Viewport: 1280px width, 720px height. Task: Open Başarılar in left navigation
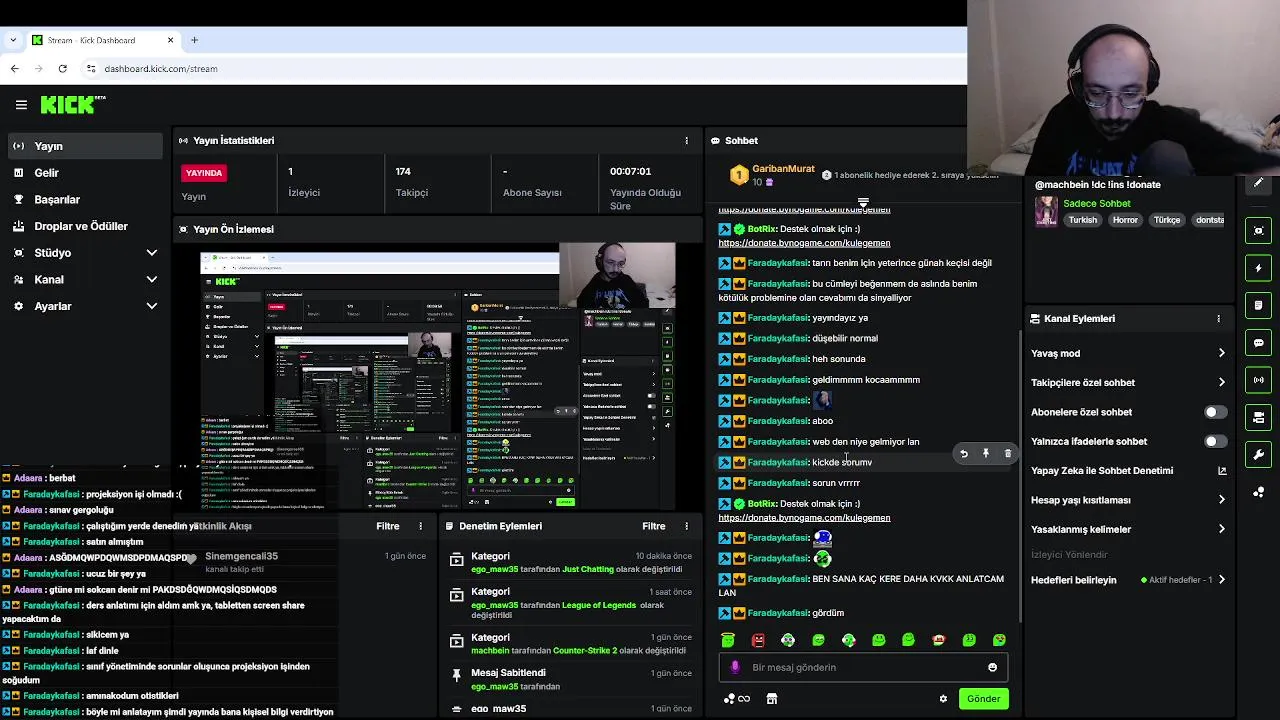pyautogui.click(x=84, y=199)
